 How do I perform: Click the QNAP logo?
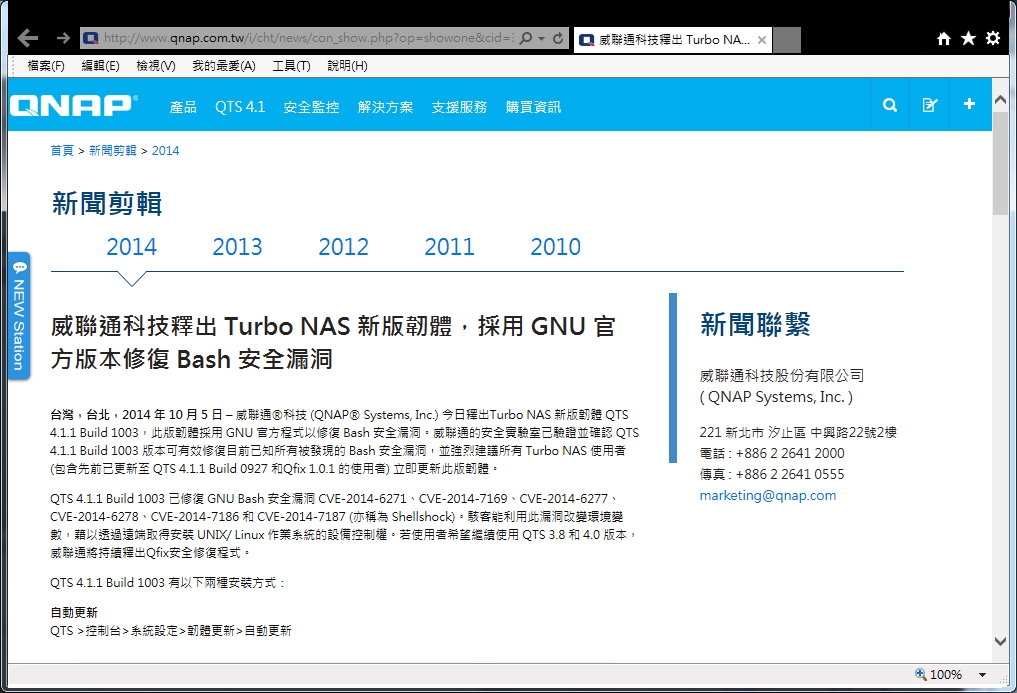pos(74,105)
